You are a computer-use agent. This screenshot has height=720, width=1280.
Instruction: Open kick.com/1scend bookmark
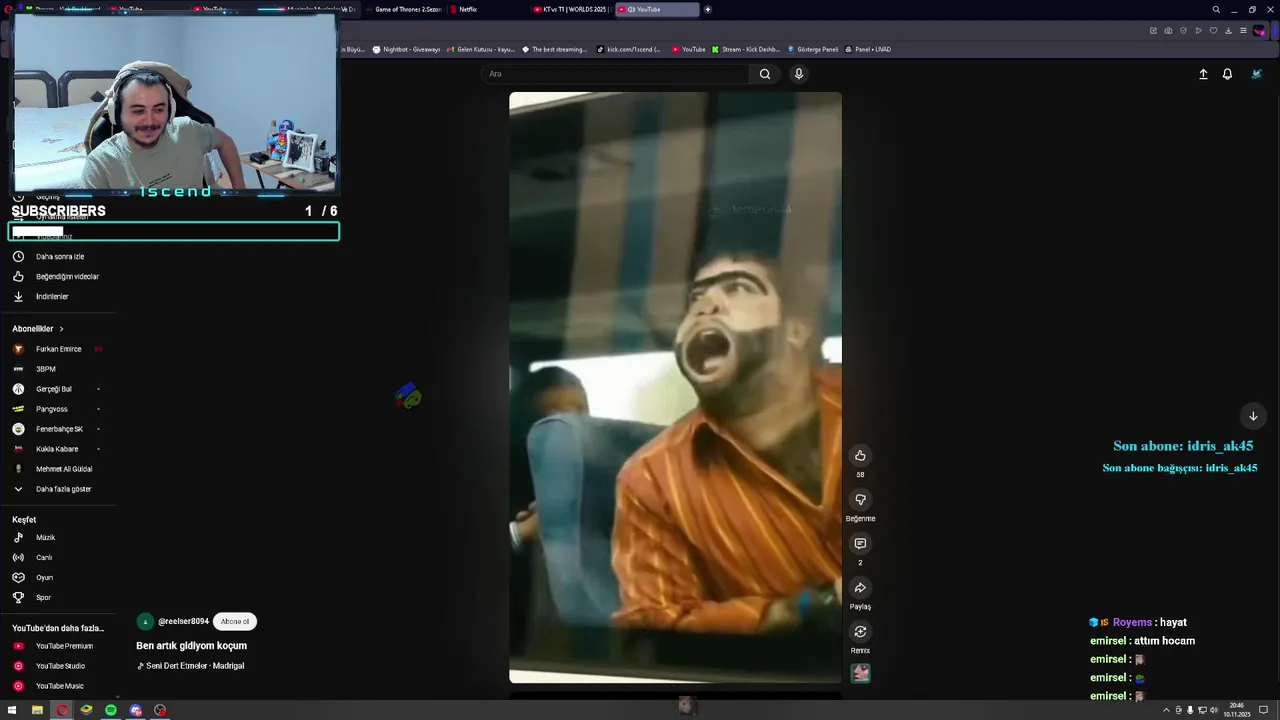click(x=628, y=49)
